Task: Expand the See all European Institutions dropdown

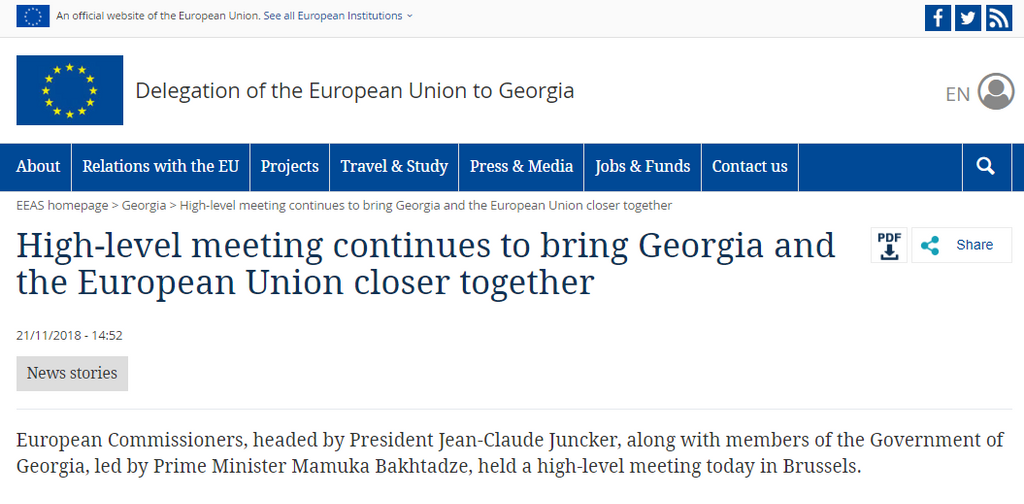Action: click(x=338, y=16)
